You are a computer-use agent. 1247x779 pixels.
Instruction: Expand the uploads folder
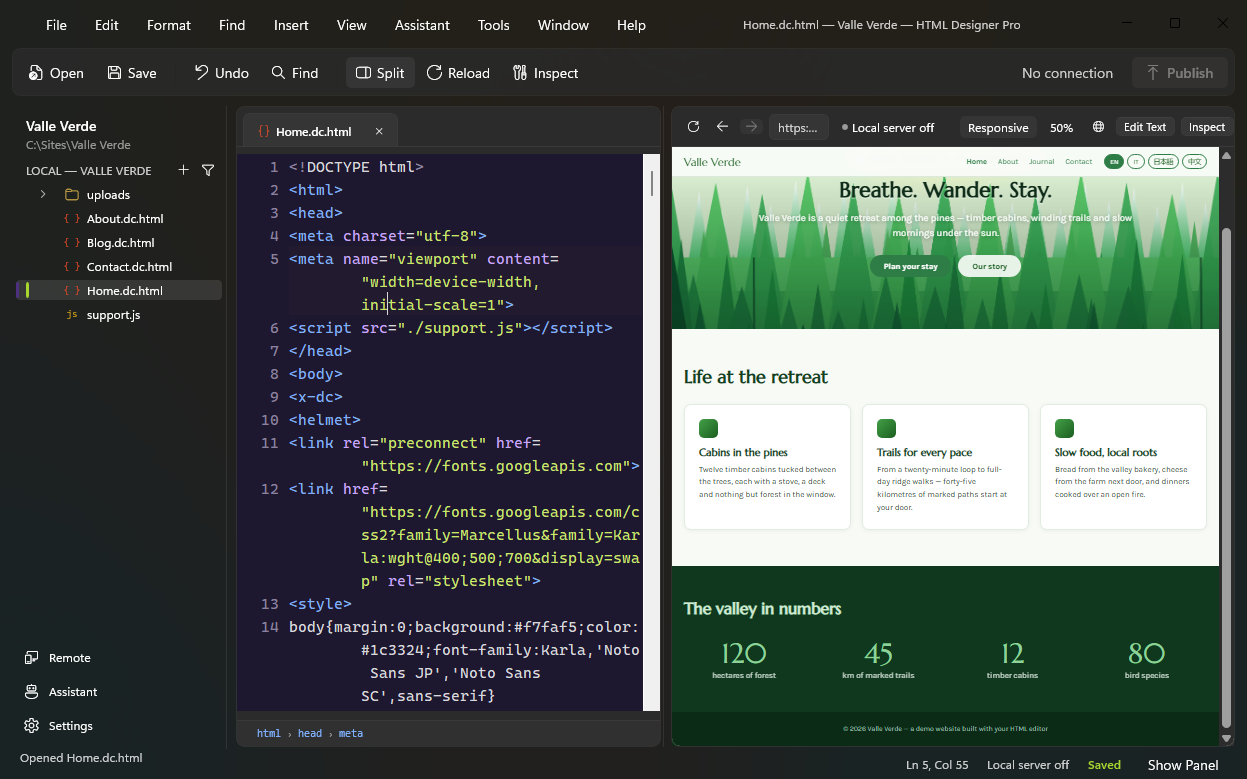(43, 194)
